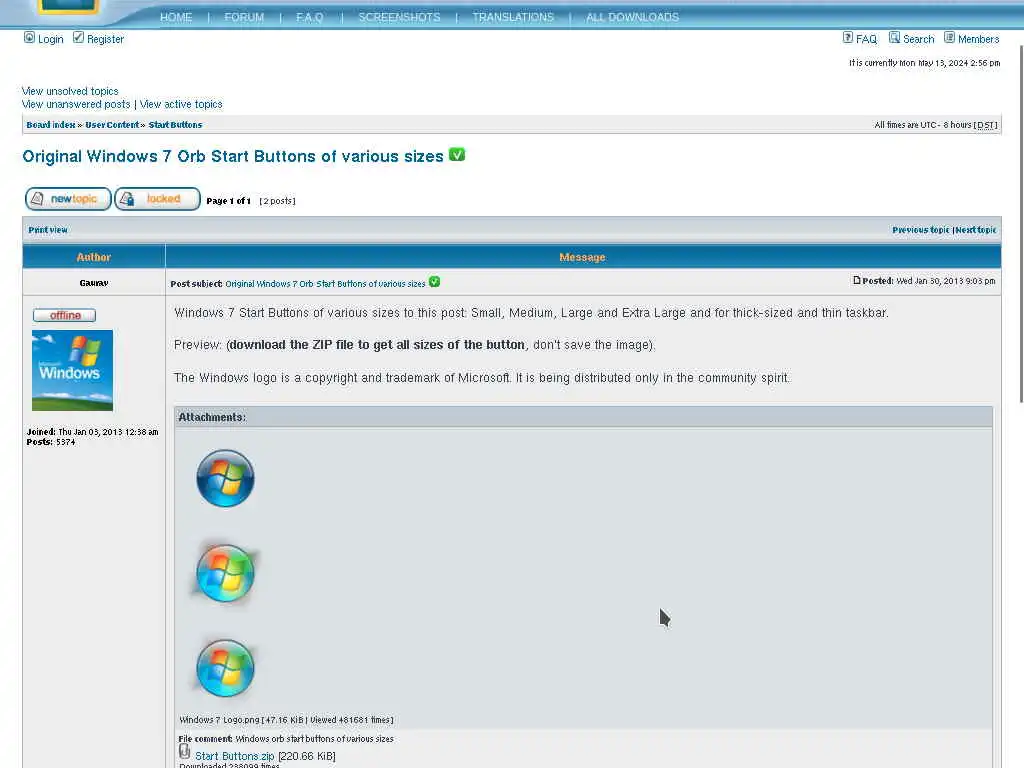This screenshot has height=768, width=1024.
Task: Click green checkmark next to post subject
Action: (x=434, y=281)
